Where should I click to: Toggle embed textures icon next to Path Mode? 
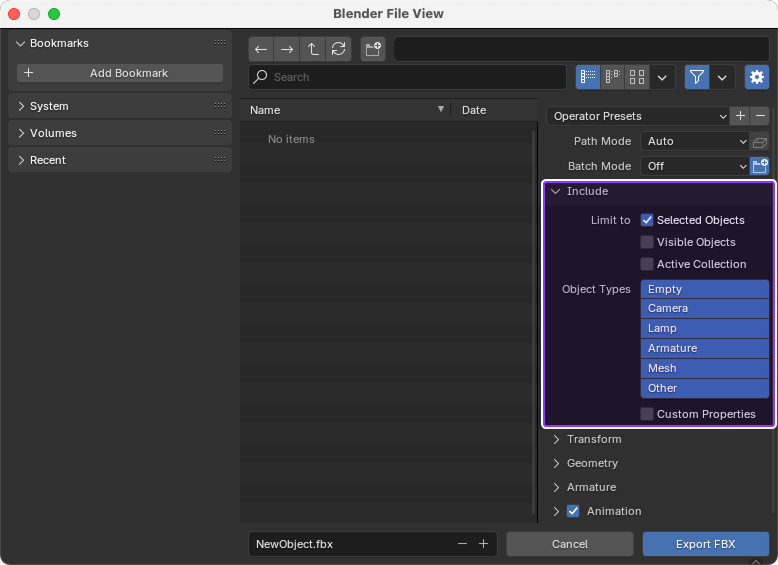760,142
